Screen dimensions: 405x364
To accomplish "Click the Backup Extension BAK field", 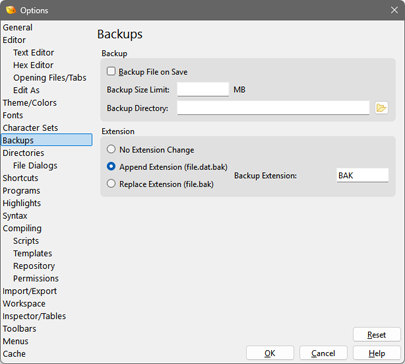I will click(x=362, y=175).
